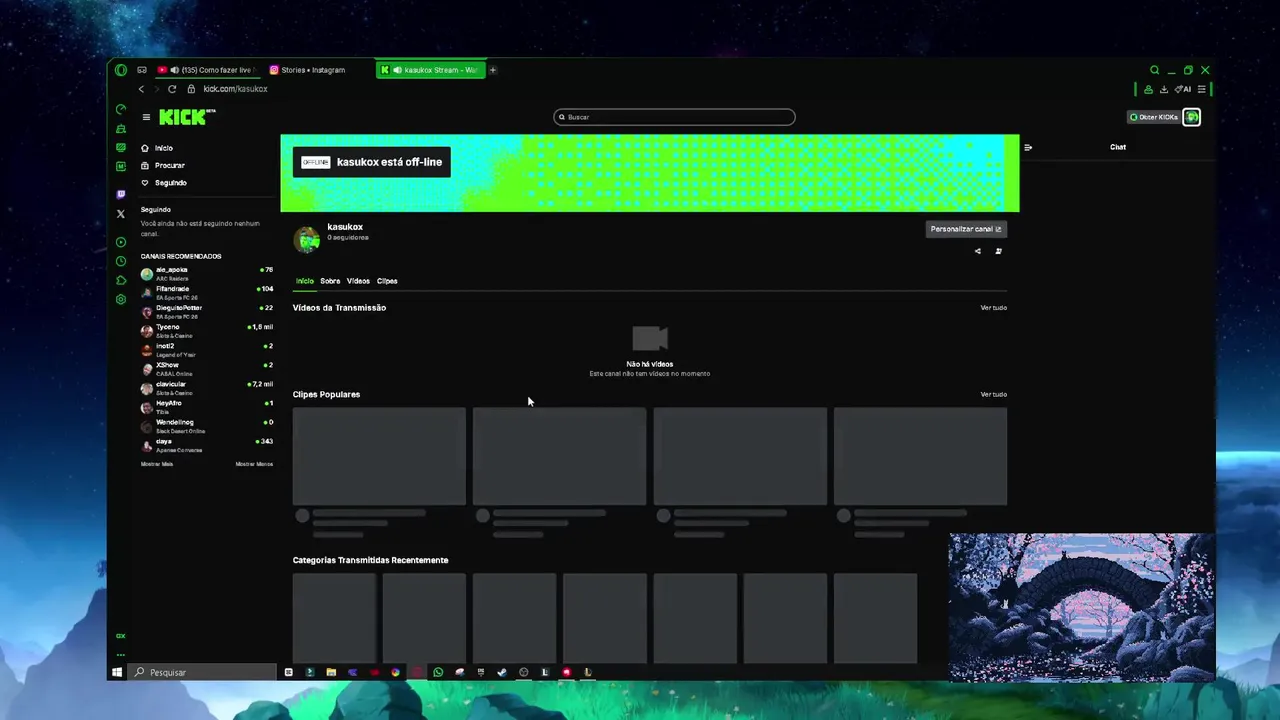Image resolution: width=1280 pixels, height=720 pixels.
Task: Click the kasukox channel avatar
Action: point(307,239)
